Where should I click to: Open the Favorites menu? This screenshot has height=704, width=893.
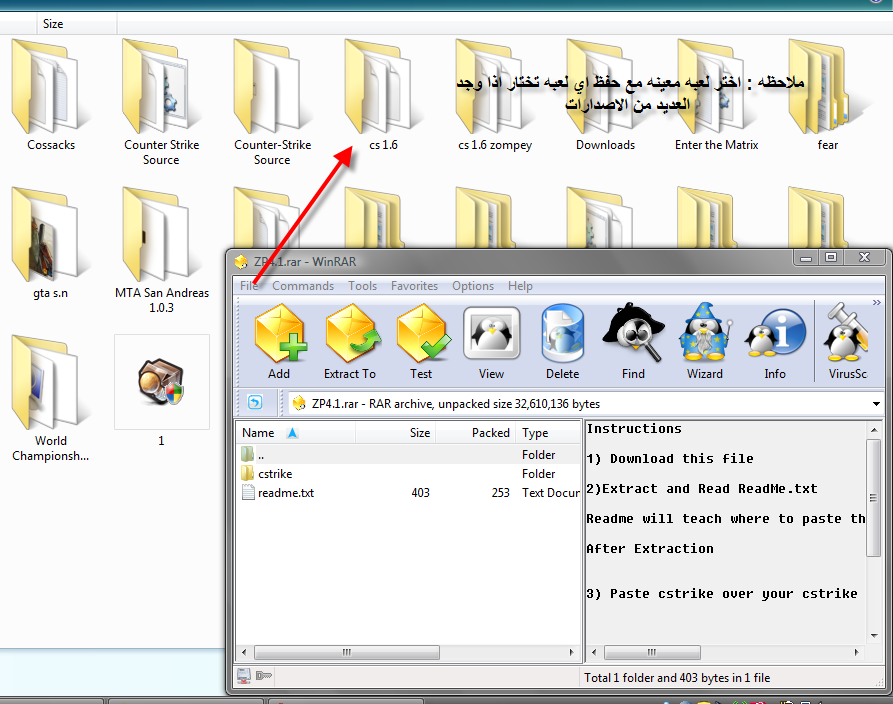[x=415, y=286]
